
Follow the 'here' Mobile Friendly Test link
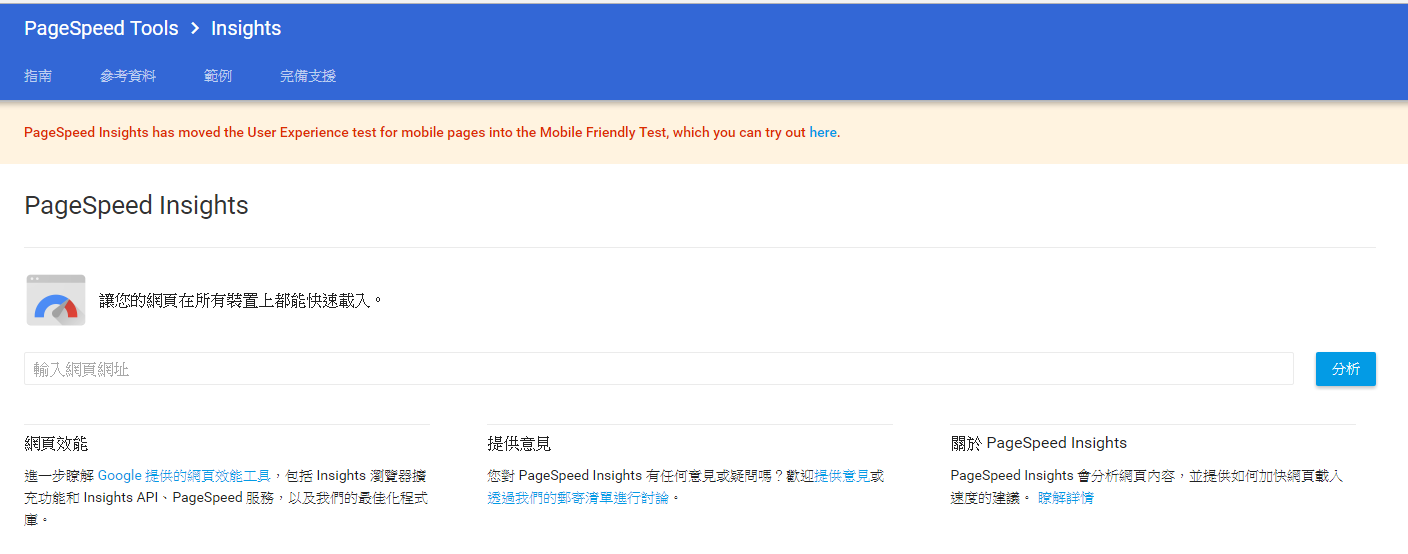[823, 132]
